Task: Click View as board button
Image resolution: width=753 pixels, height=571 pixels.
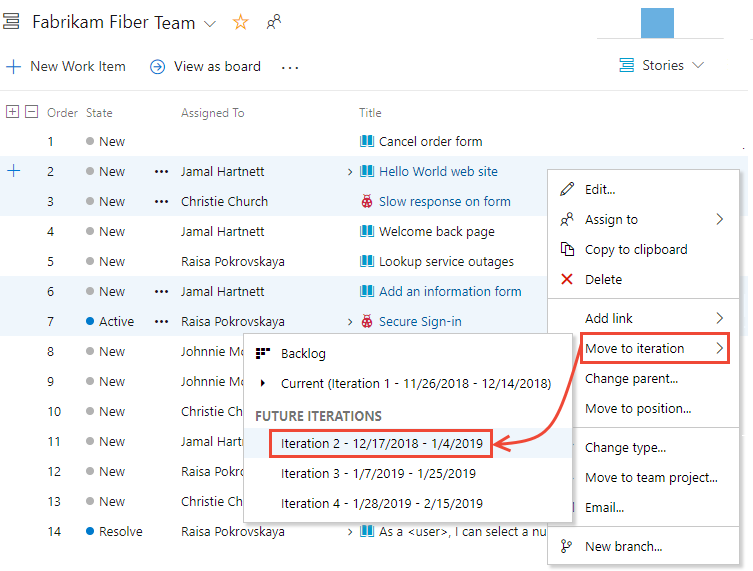Action: point(205,67)
